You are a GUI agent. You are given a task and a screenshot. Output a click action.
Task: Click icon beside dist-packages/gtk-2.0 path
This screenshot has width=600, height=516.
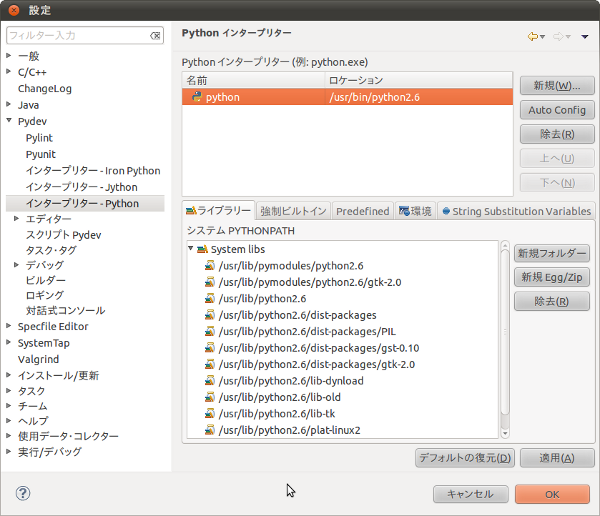tap(209, 364)
